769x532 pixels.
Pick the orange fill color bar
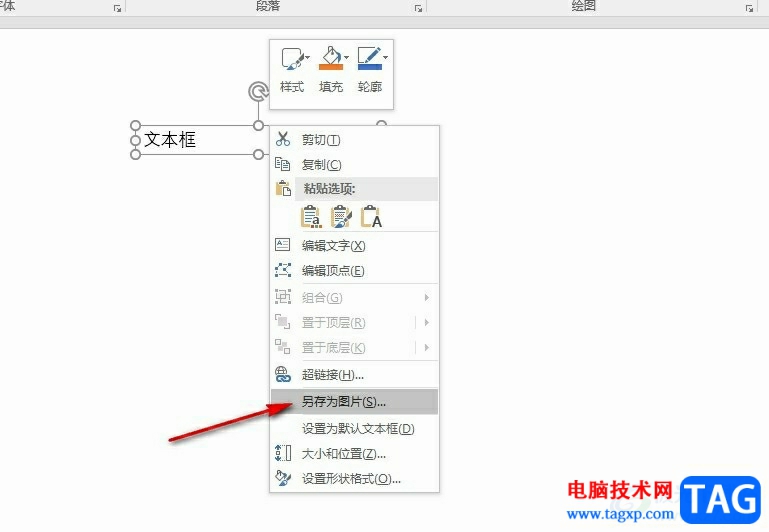pos(331,67)
